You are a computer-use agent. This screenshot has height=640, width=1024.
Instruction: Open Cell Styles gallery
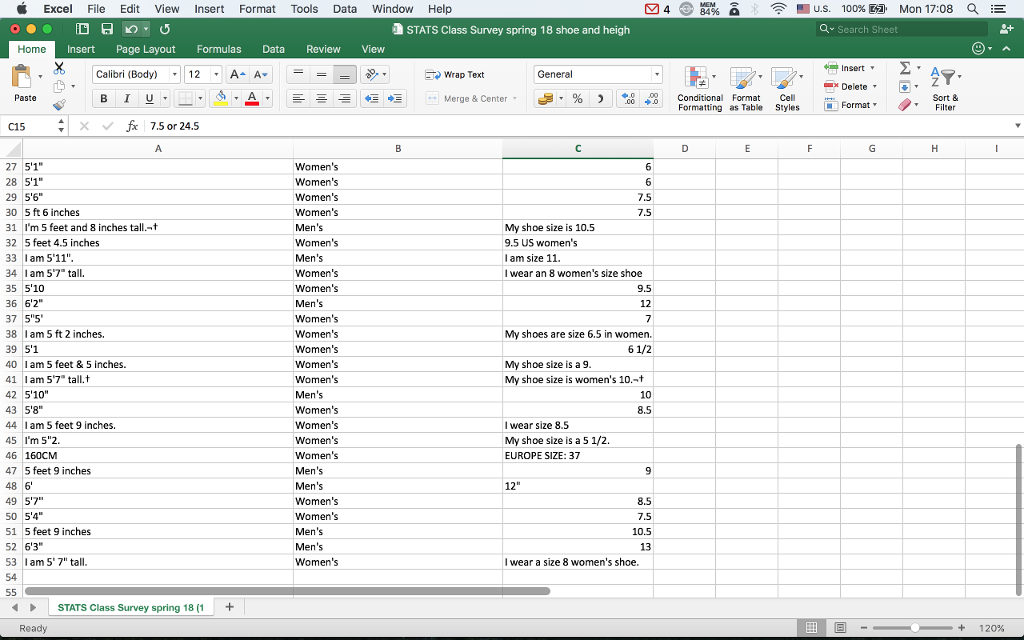coord(787,88)
